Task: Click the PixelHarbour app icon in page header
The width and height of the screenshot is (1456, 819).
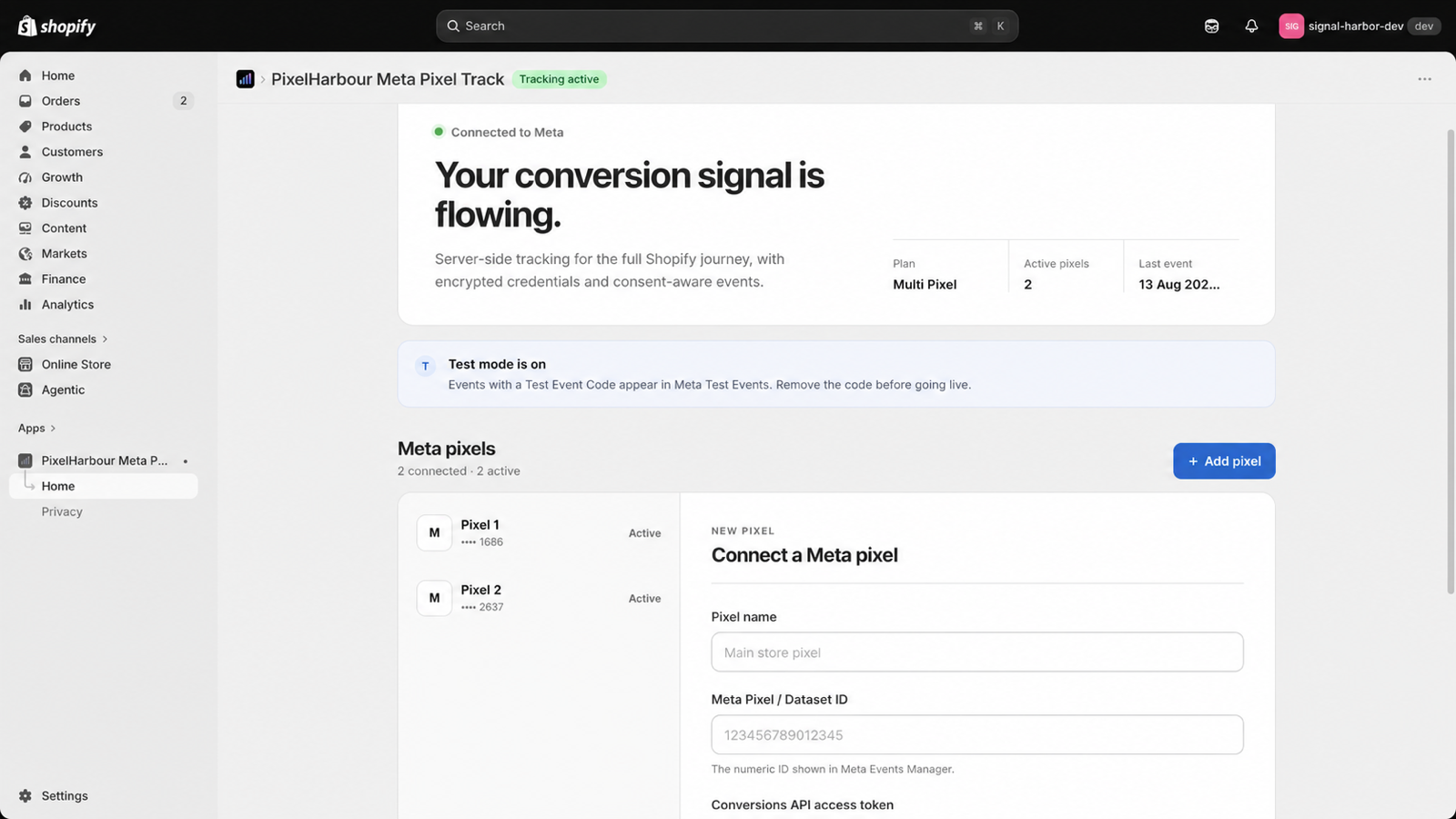Action: (246, 79)
